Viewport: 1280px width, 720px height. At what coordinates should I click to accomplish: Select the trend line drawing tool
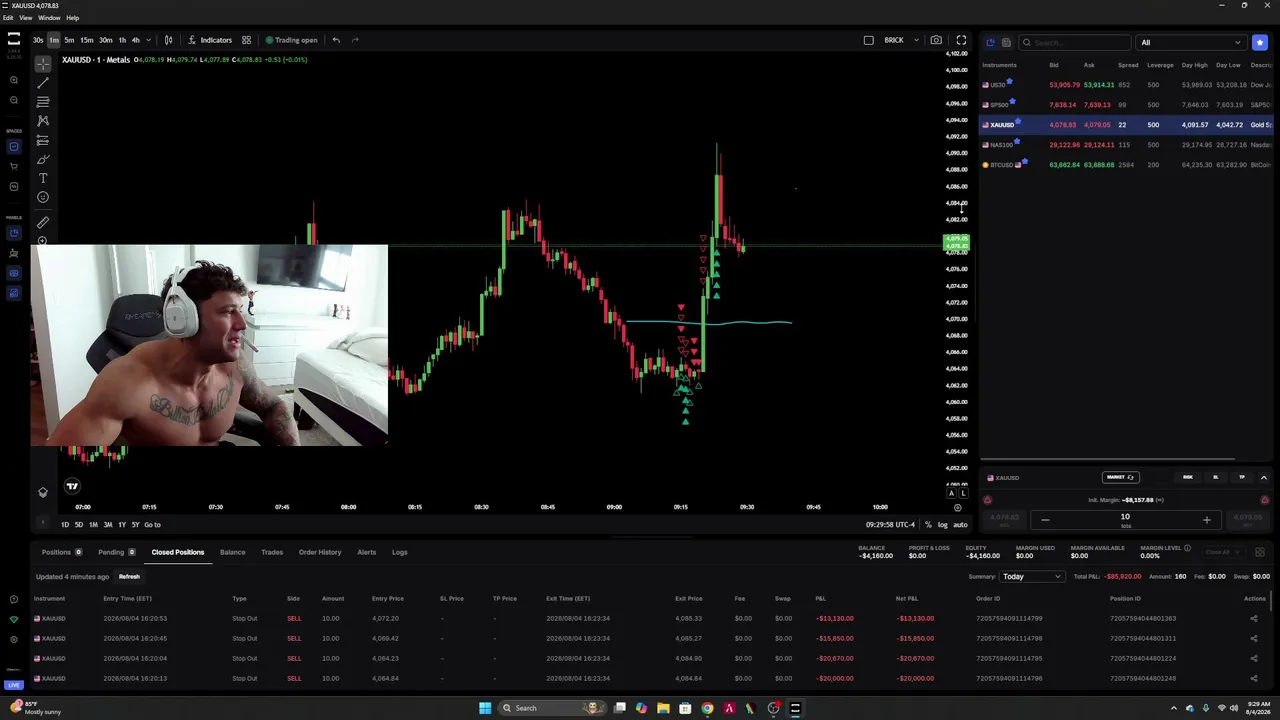click(43, 82)
